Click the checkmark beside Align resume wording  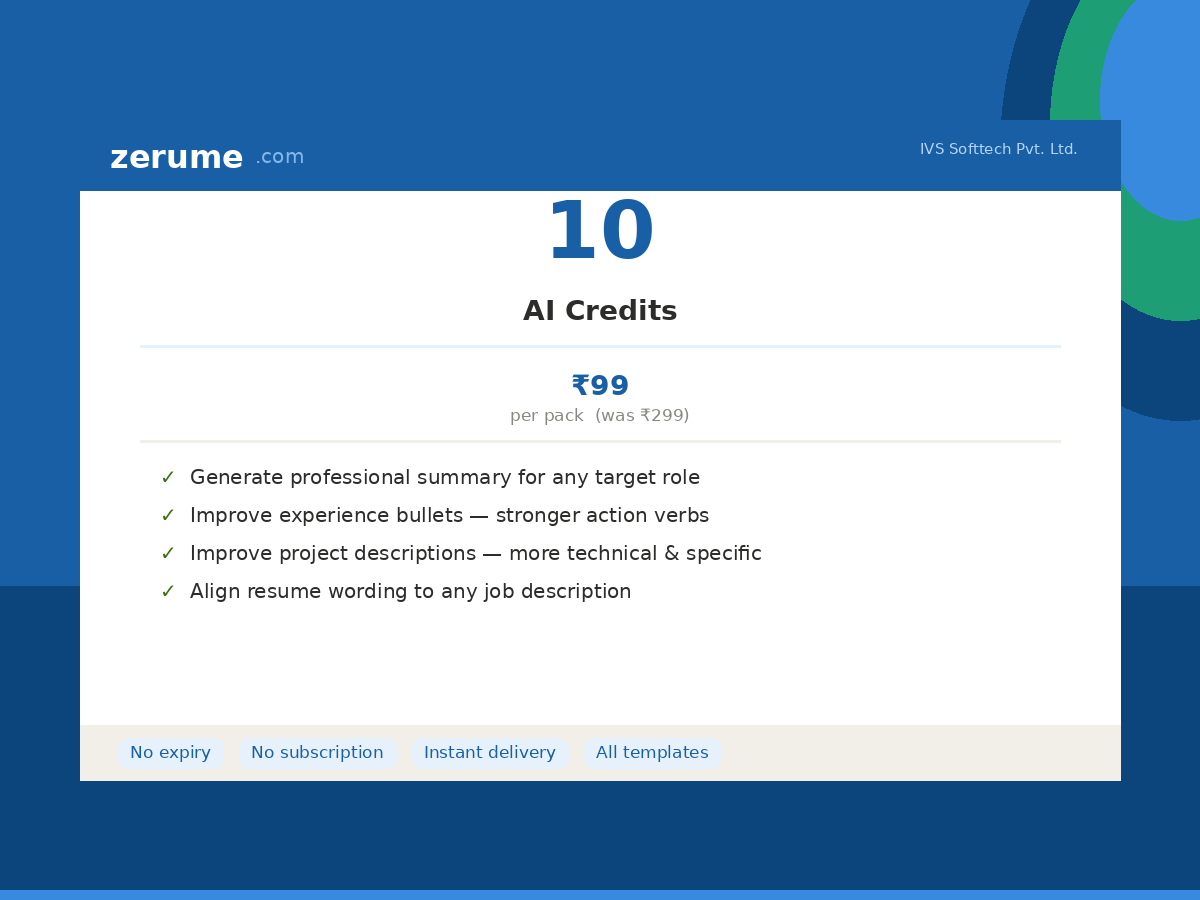pos(168,592)
